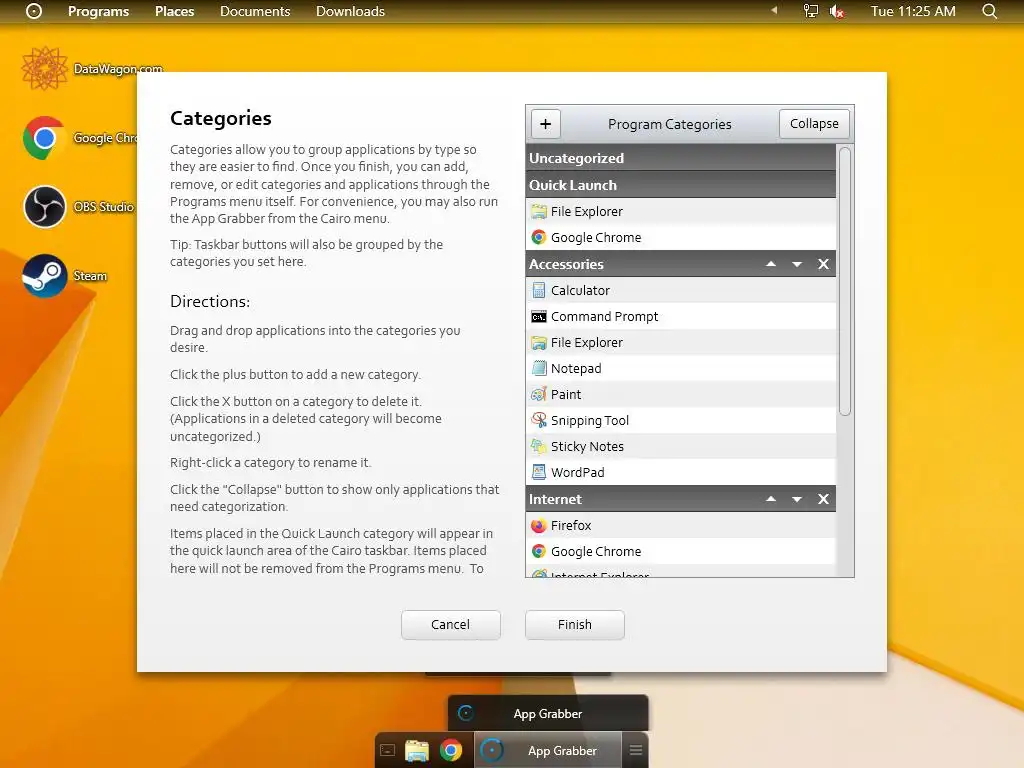This screenshot has height=768, width=1024.
Task: Select Sticky Notes in the list
Action: click(680, 446)
